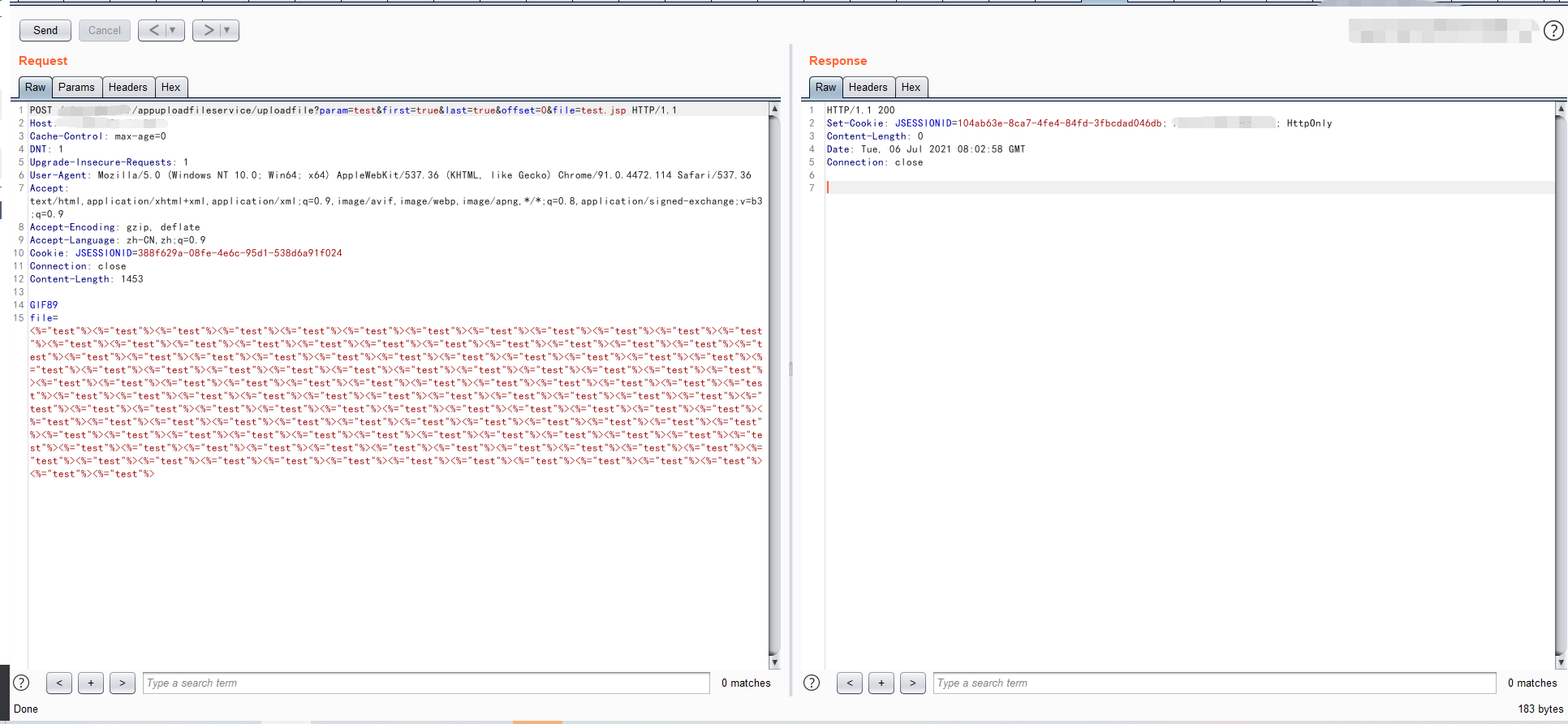
Task: Click the request Cookie JSESSIONID line
Action: [186, 253]
